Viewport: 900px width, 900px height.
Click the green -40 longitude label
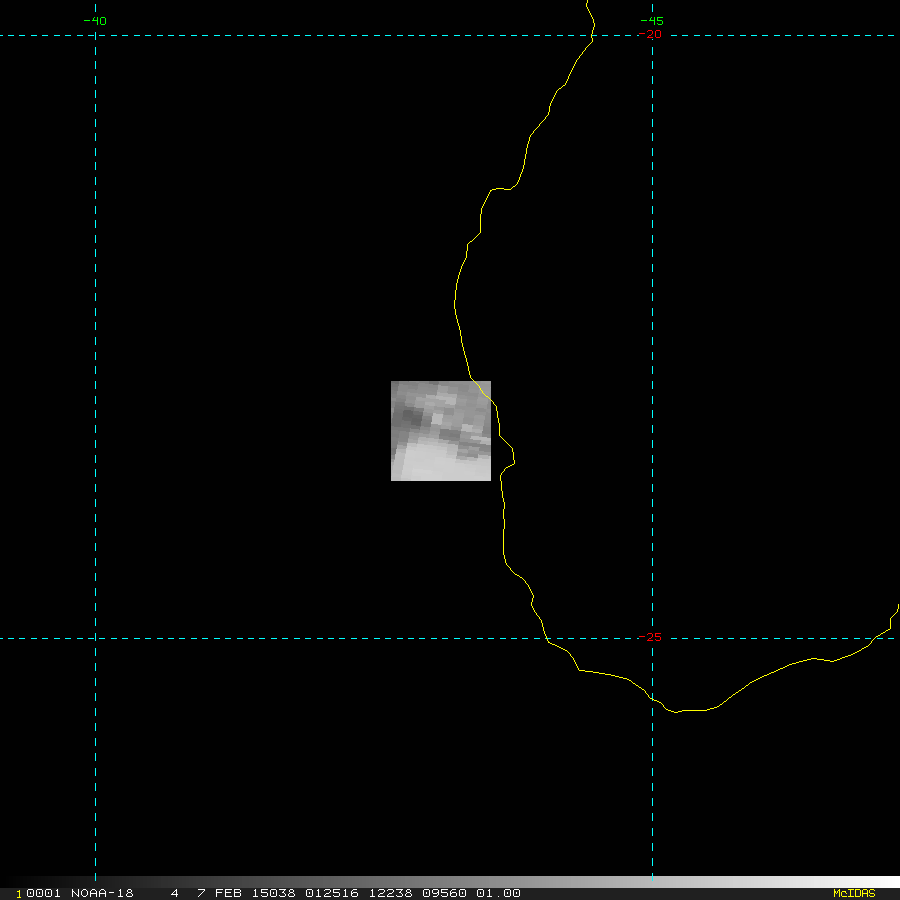pyautogui.click(x=95, y=21)
